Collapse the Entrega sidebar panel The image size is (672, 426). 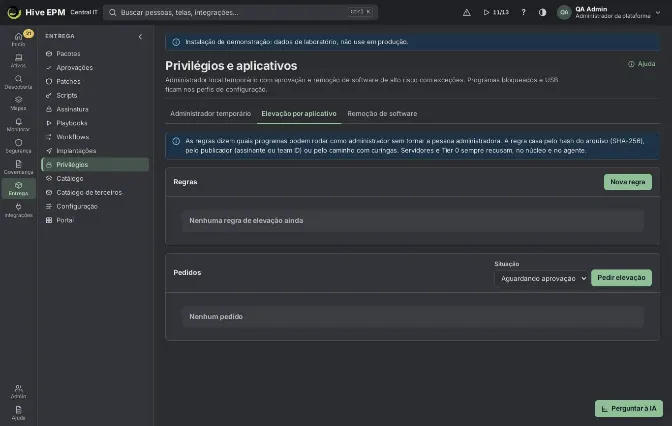click(140, 36)
